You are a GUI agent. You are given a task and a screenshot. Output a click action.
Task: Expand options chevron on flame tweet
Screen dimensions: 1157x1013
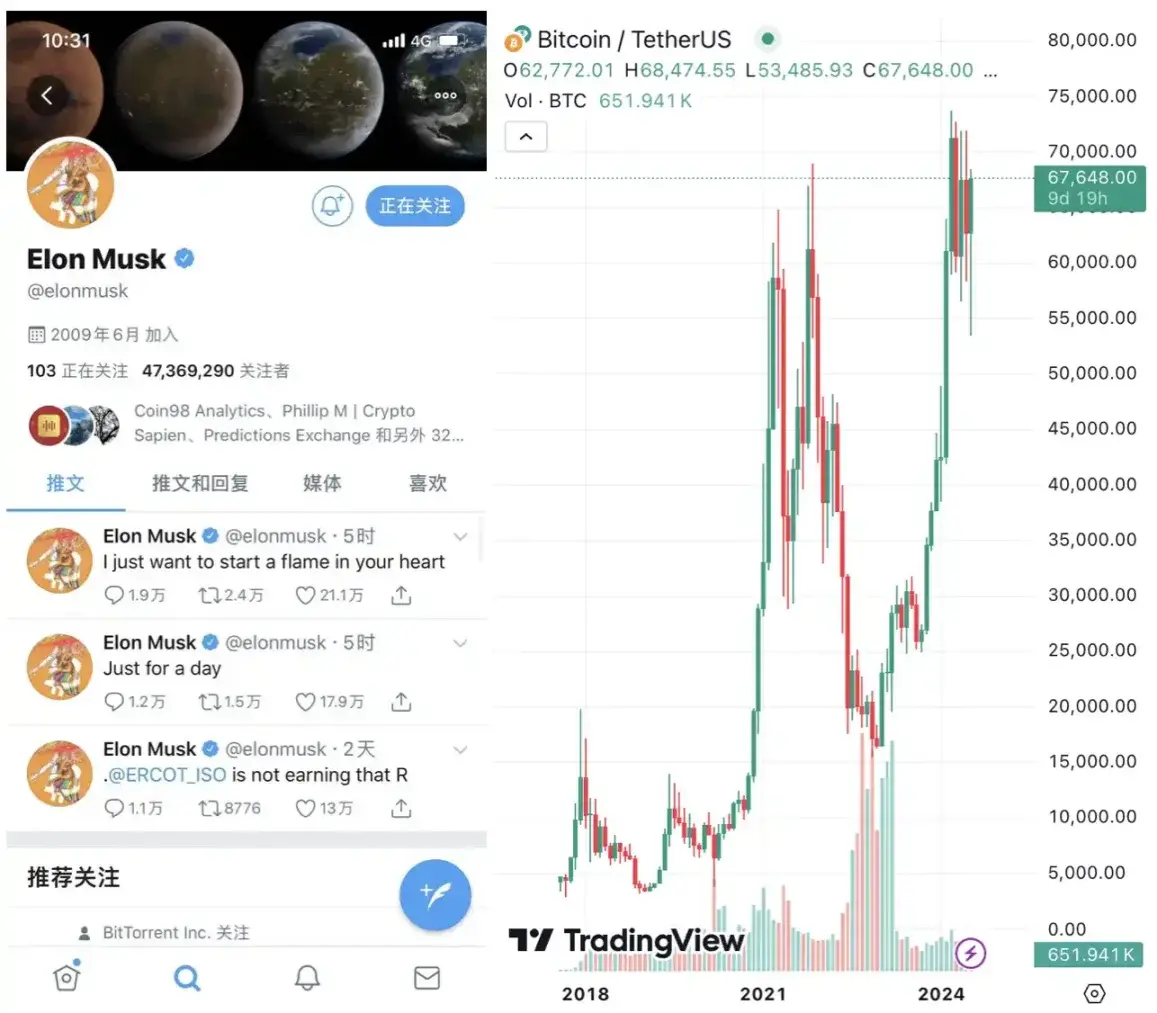(460, 537)
